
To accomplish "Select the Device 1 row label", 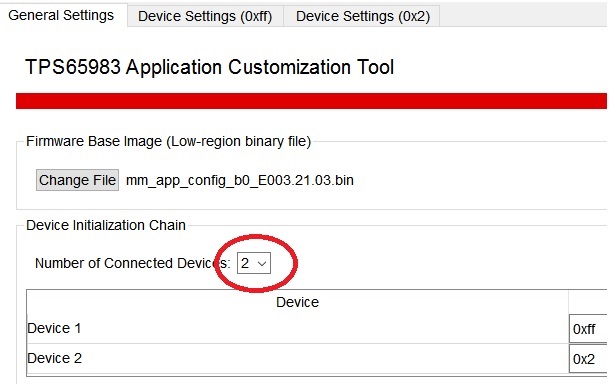I will click(x=54, y=328).
